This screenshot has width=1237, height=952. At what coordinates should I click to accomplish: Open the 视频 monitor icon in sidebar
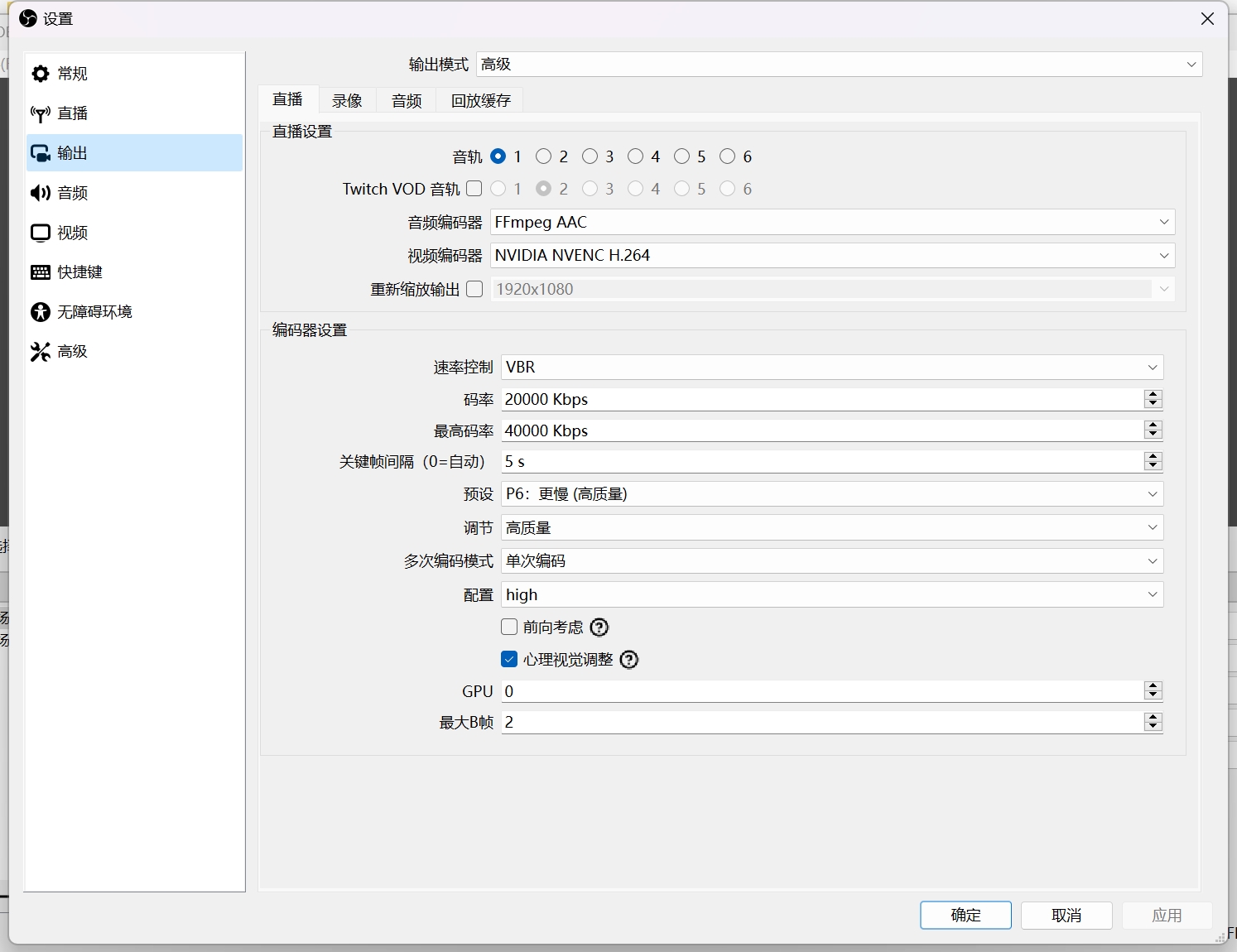(x=40, y=233)
